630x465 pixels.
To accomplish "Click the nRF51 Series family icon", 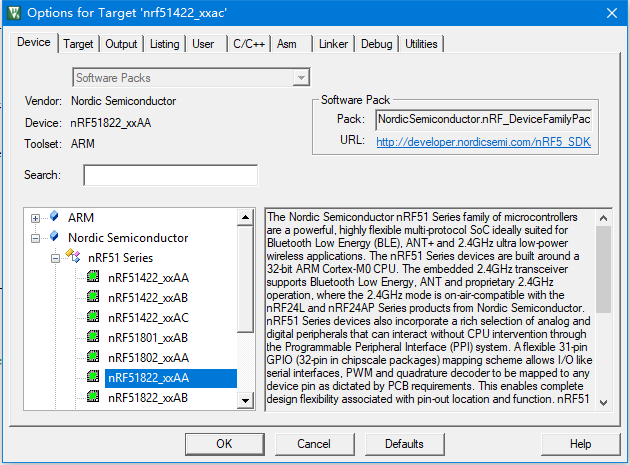I will 73,255.
